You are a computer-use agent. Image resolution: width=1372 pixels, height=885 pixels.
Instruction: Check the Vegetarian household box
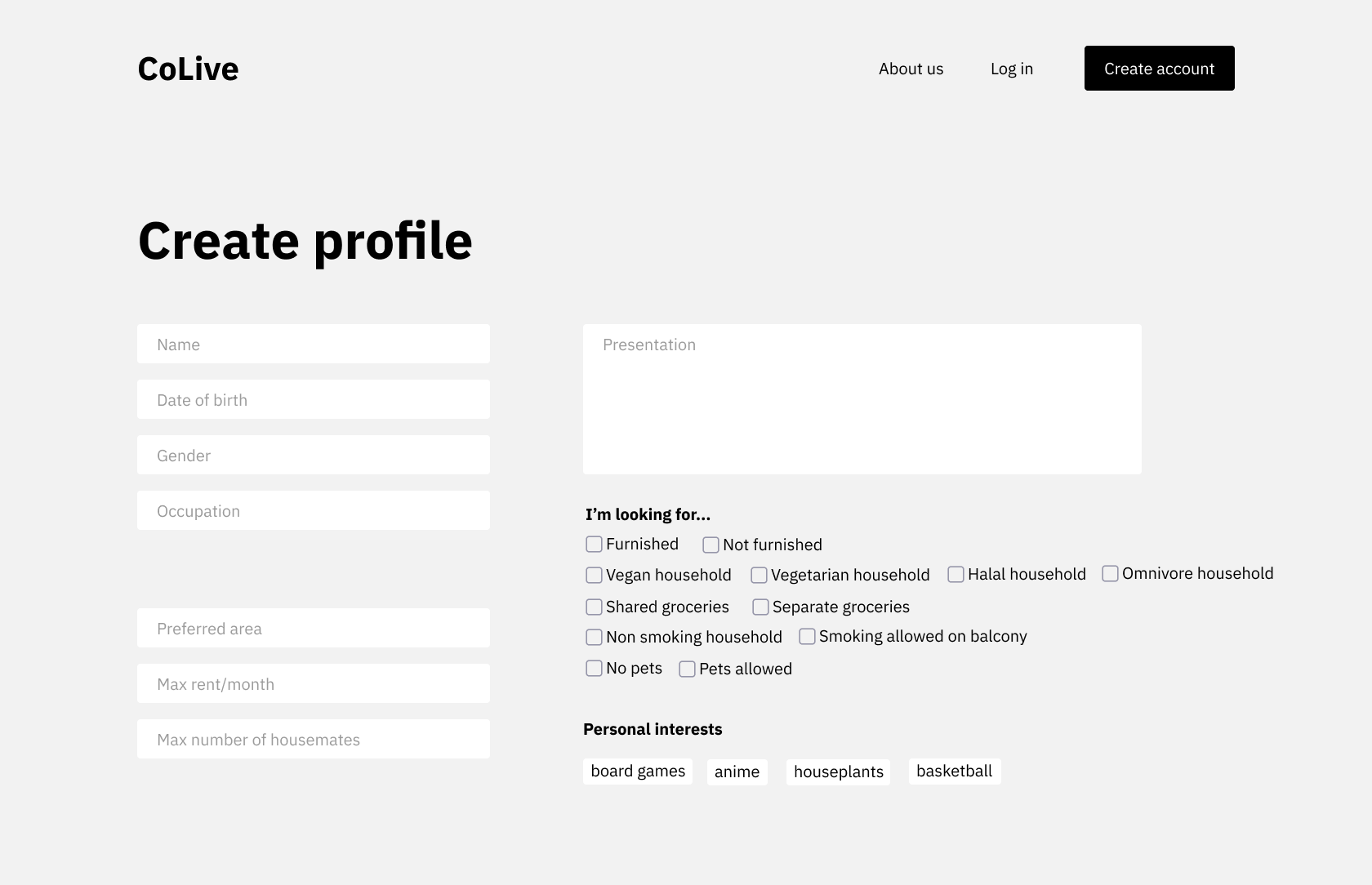(x=759, y=575)
